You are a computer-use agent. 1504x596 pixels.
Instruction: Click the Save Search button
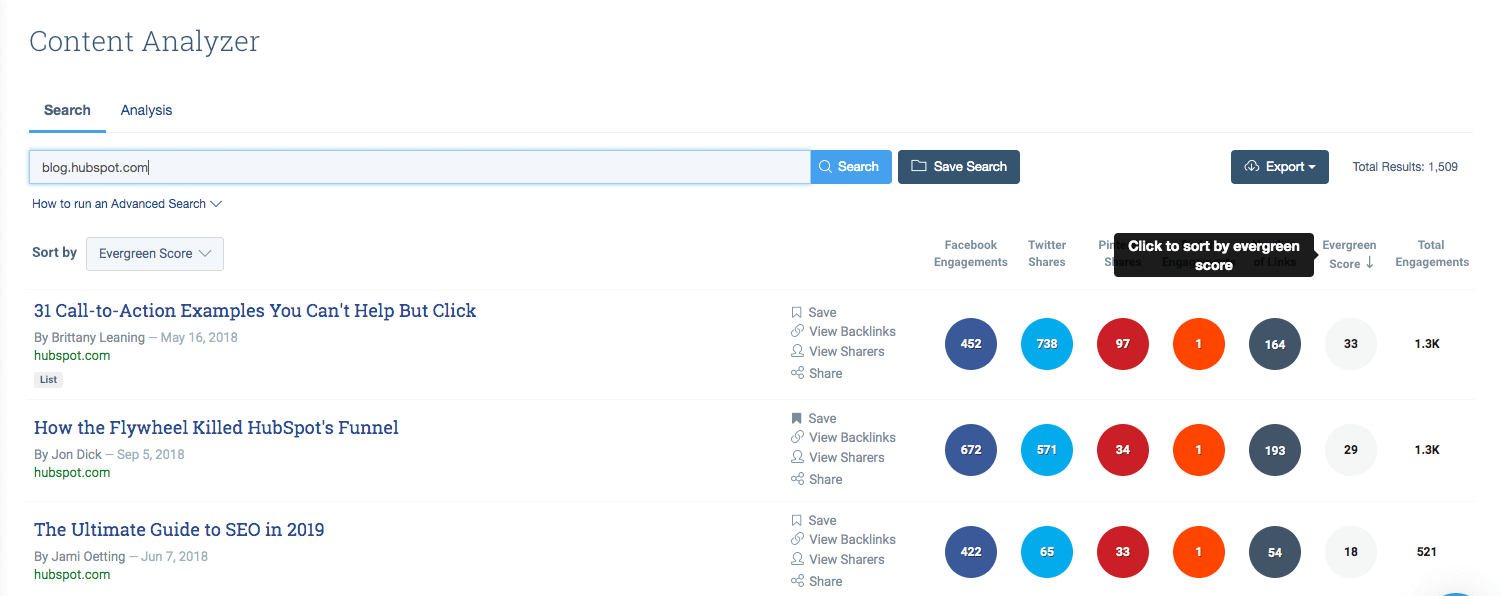tap(959, 167)
